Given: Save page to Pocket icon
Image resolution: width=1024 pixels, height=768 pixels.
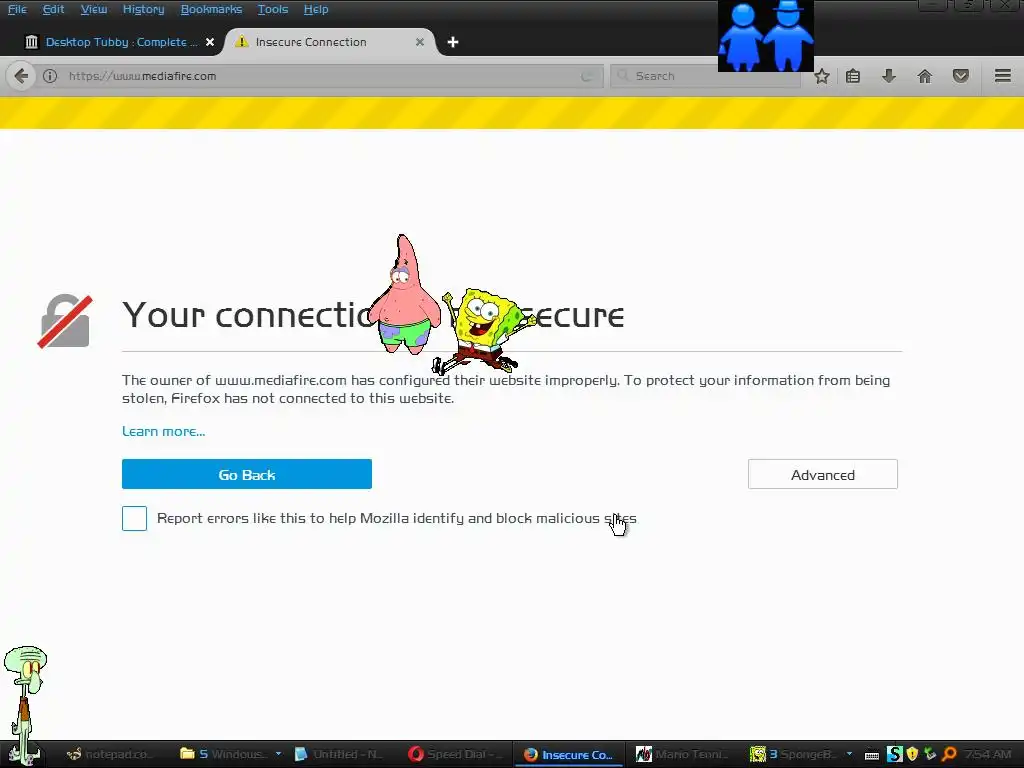Looking at the screenshot, I should click(x=960, y=76).
